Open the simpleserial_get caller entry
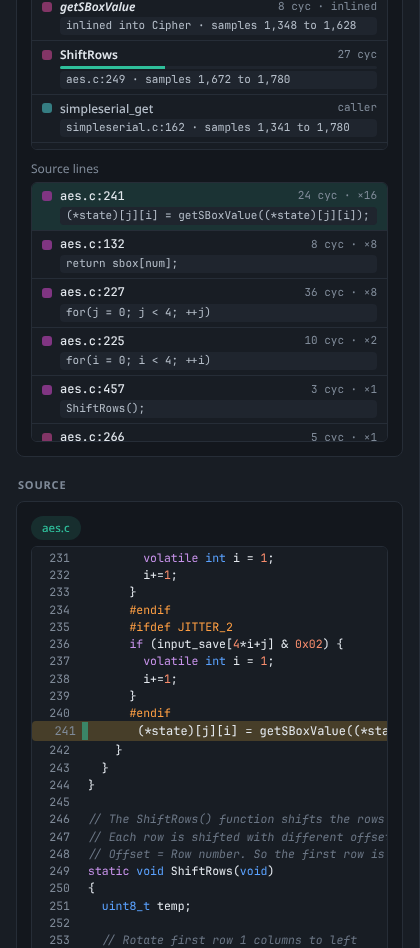420x948 pixels. pos(209,118)
